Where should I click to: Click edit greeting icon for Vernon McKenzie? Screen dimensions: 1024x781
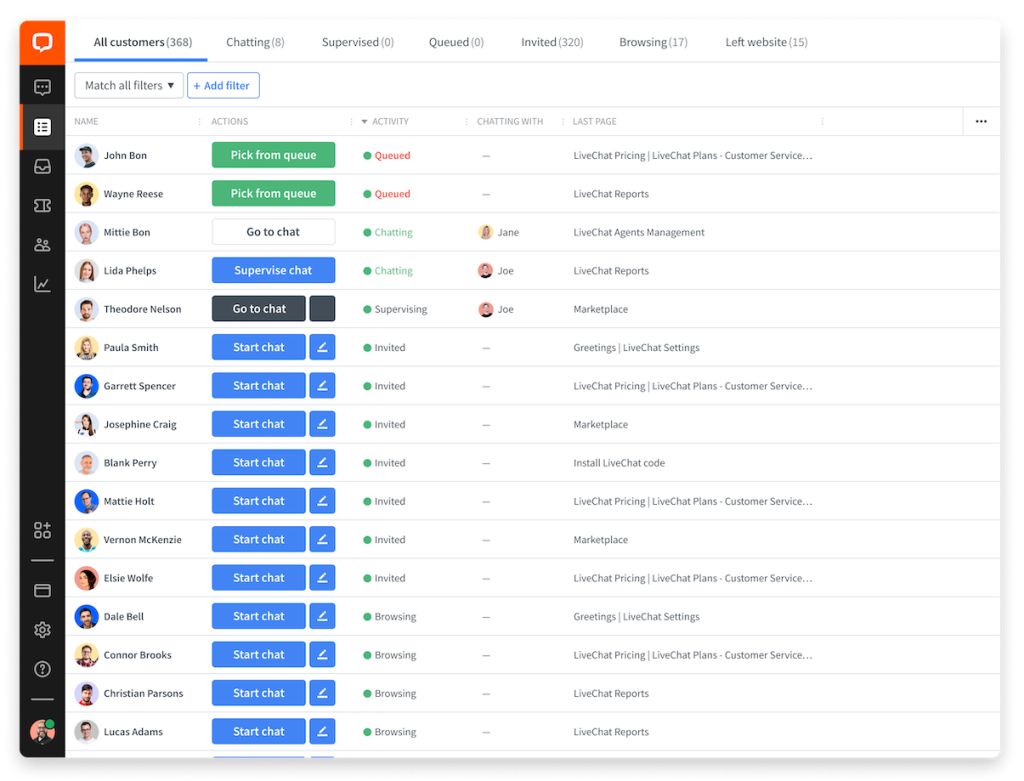[322, 539]
